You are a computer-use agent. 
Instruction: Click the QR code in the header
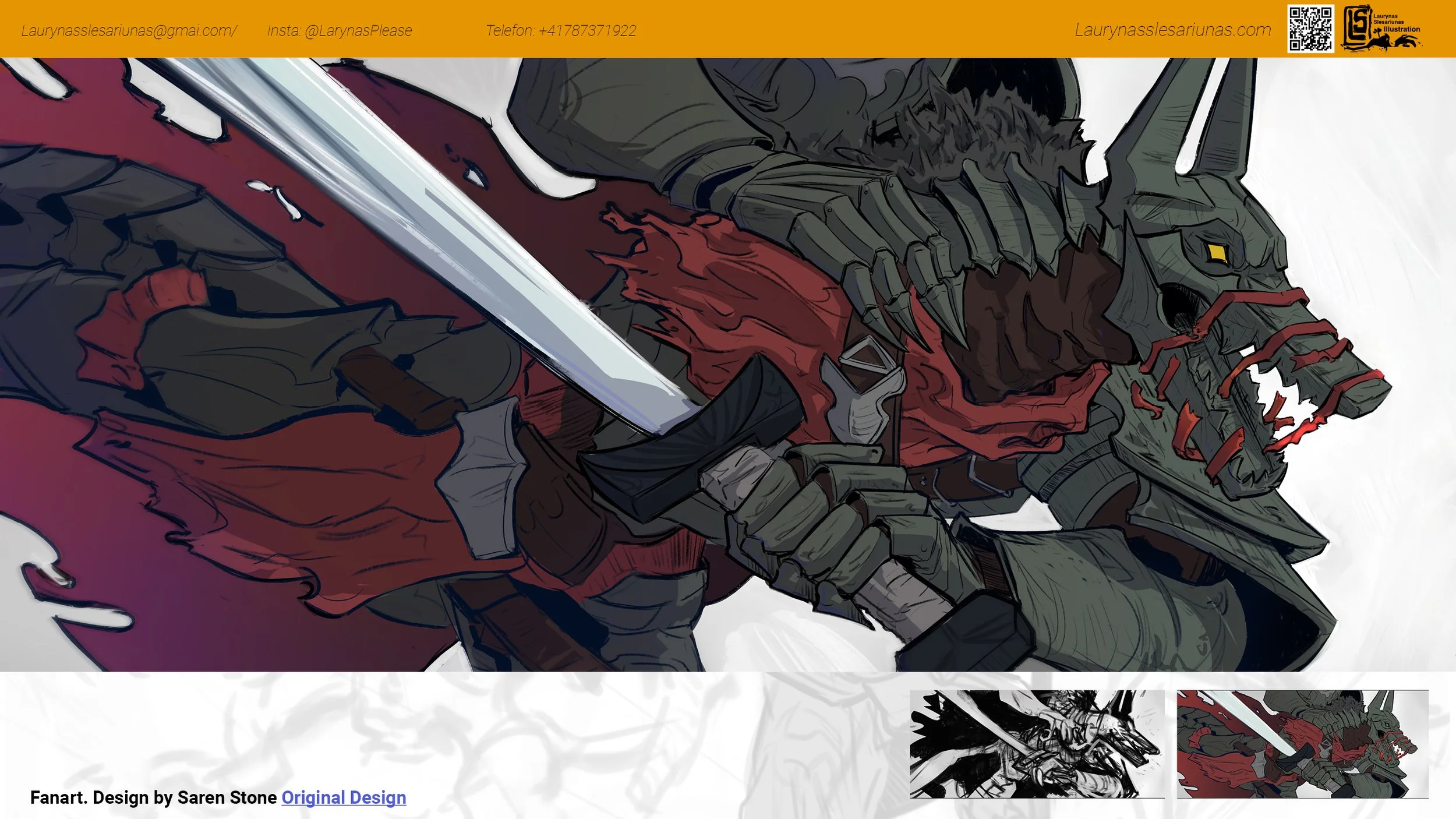point(1310,29)
